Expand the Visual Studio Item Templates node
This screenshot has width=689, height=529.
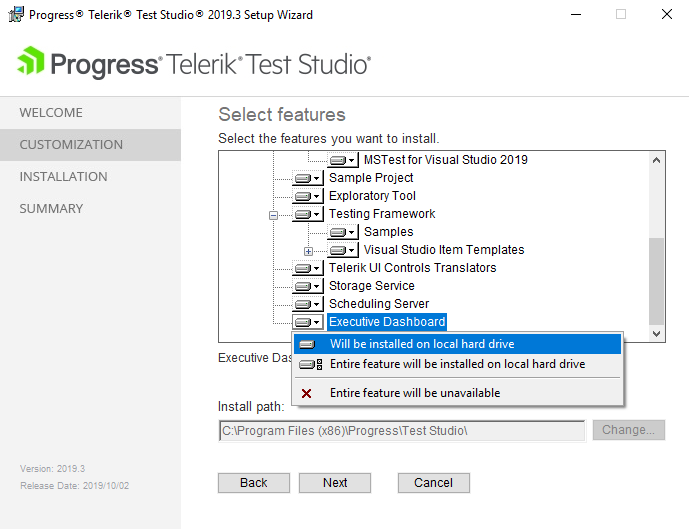click(308, 251)
